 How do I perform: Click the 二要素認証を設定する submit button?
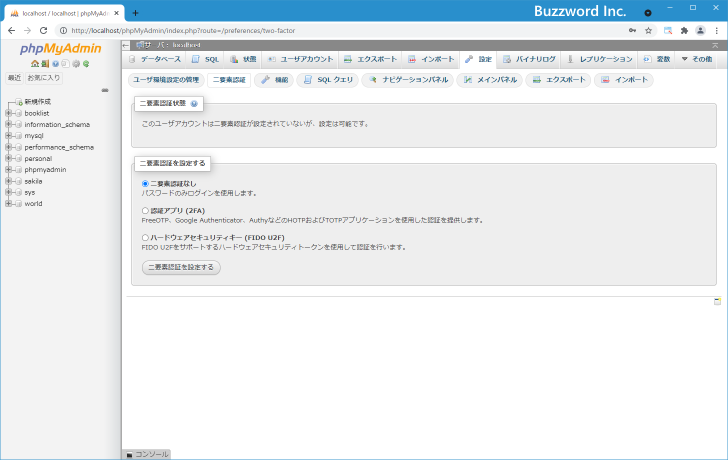(x=181, y=267)
